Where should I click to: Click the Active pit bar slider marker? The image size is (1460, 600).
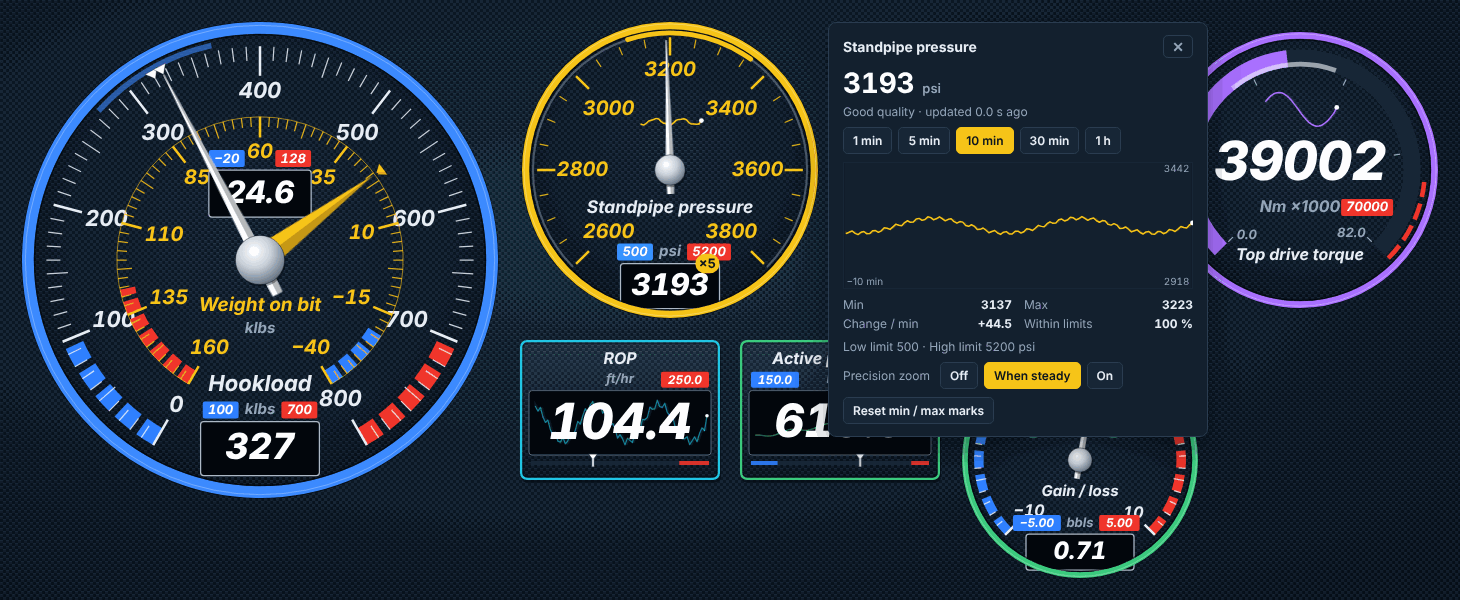(x=860, y=461)
